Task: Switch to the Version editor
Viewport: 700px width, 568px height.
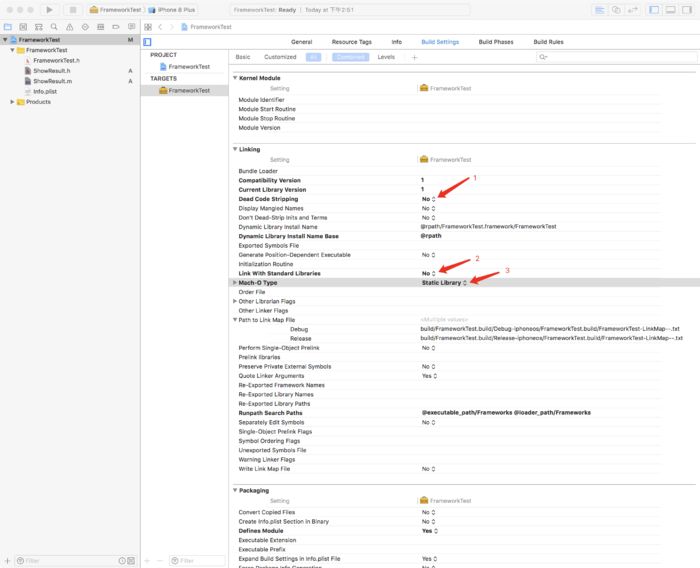Action: (x=633, y=10)
